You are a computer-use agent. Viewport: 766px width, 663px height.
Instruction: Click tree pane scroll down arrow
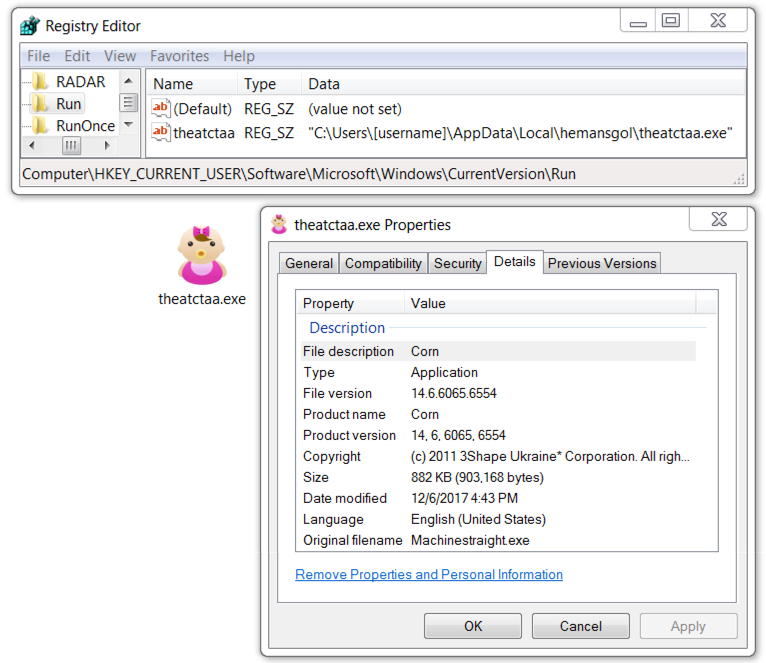click(x=128, y=125)
